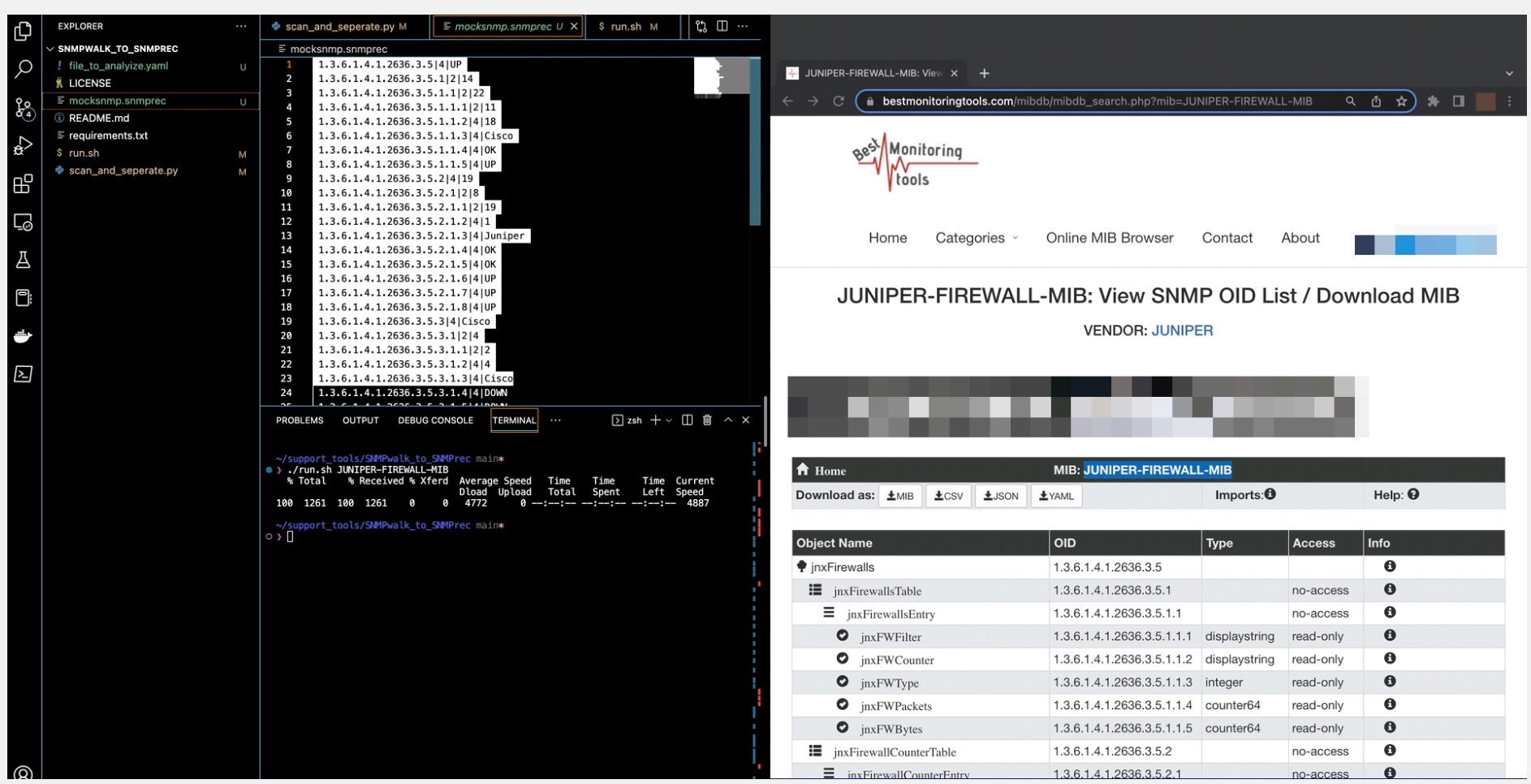
Task: Open Source Control view in activity bar
Action: (x=24, y=108)
